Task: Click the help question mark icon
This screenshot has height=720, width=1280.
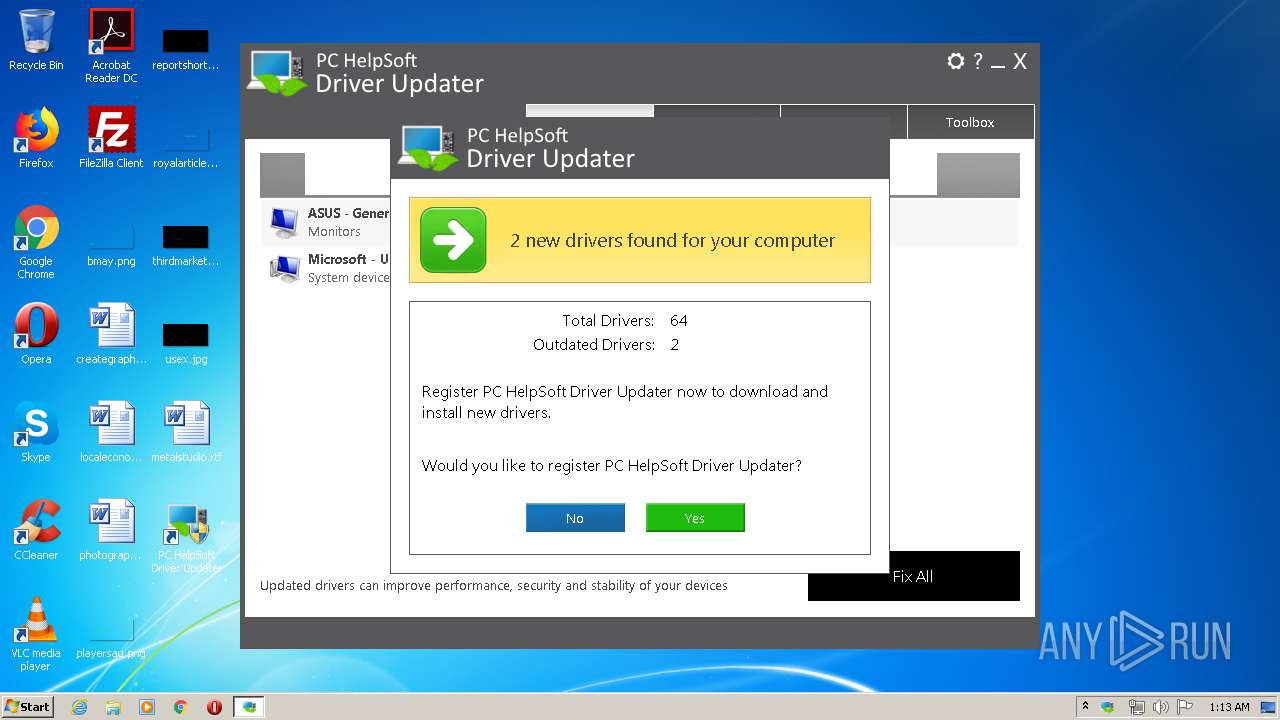Action: pos(978,61)
